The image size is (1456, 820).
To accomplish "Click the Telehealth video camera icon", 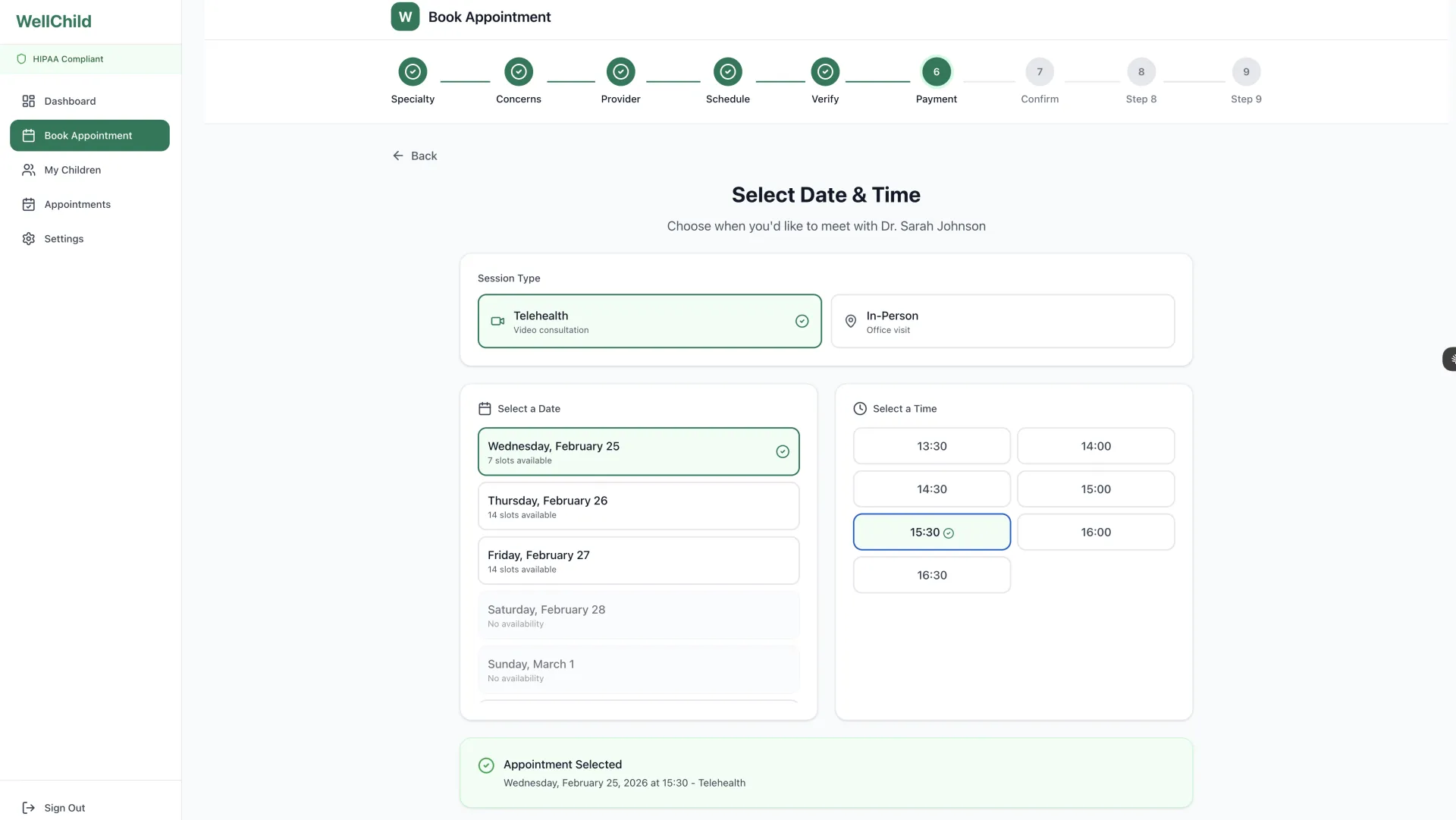I will click(x=497, y=322).
